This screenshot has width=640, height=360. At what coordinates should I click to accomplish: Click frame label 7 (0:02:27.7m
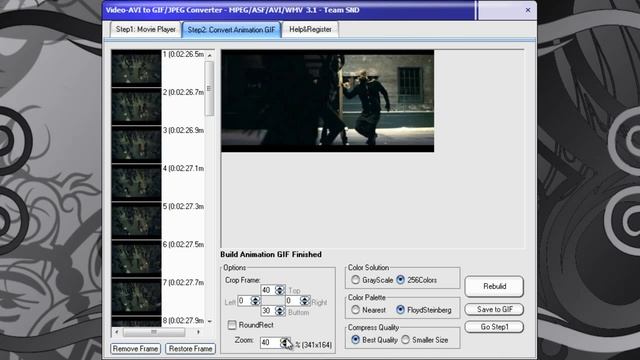tap(183, 282)
